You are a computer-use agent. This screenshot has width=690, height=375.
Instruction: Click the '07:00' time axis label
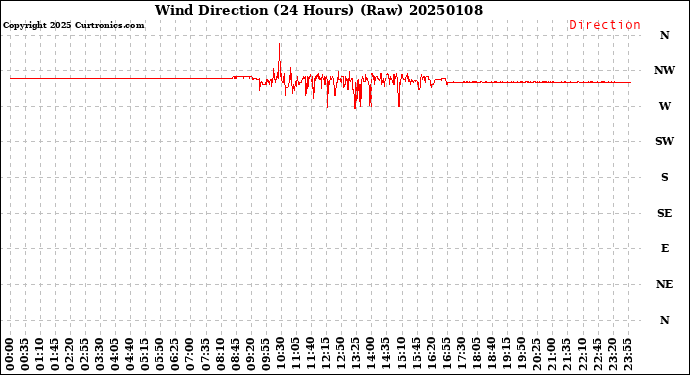[x=190, y=354]
